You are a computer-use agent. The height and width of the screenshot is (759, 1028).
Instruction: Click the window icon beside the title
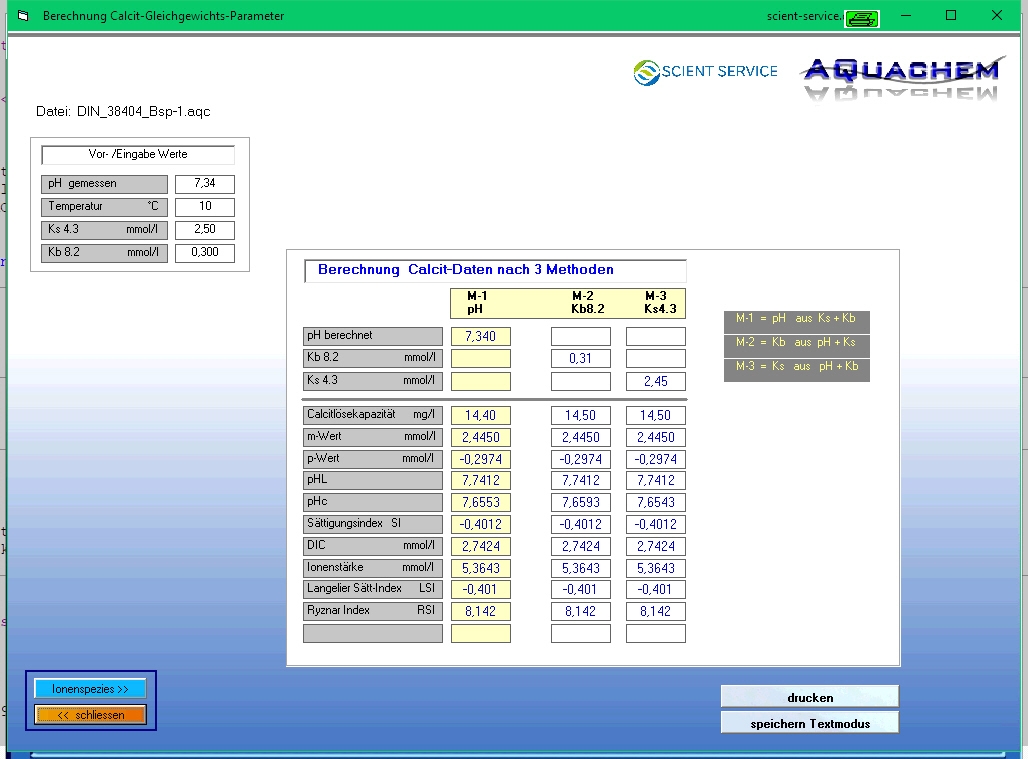(x=24, y=16)
